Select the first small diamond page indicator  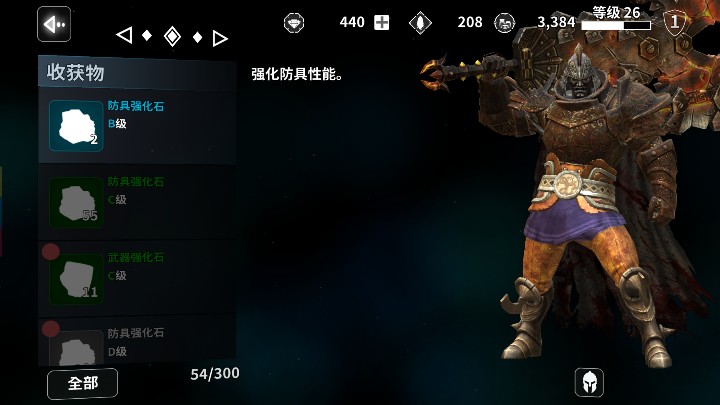click(147, 35)
